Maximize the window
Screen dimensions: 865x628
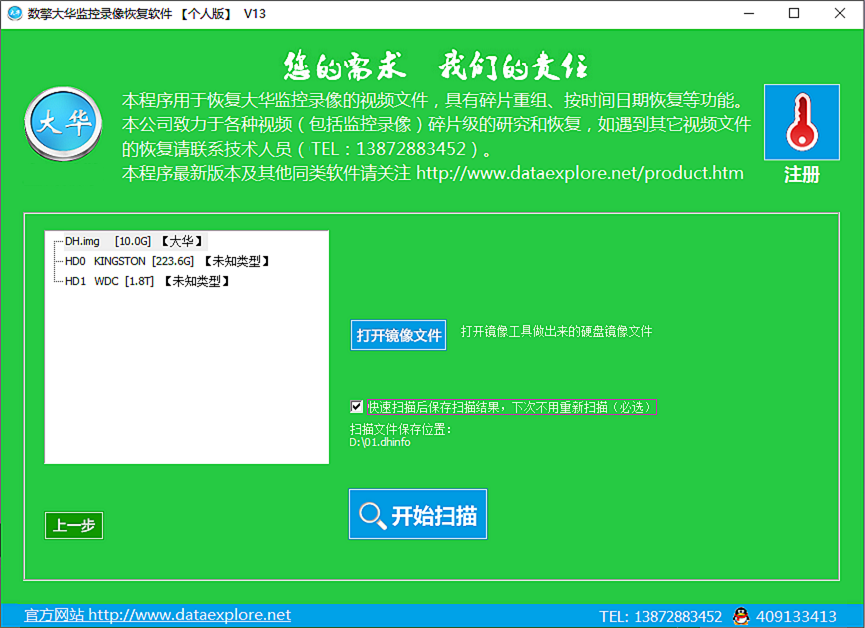pos(794,13)
